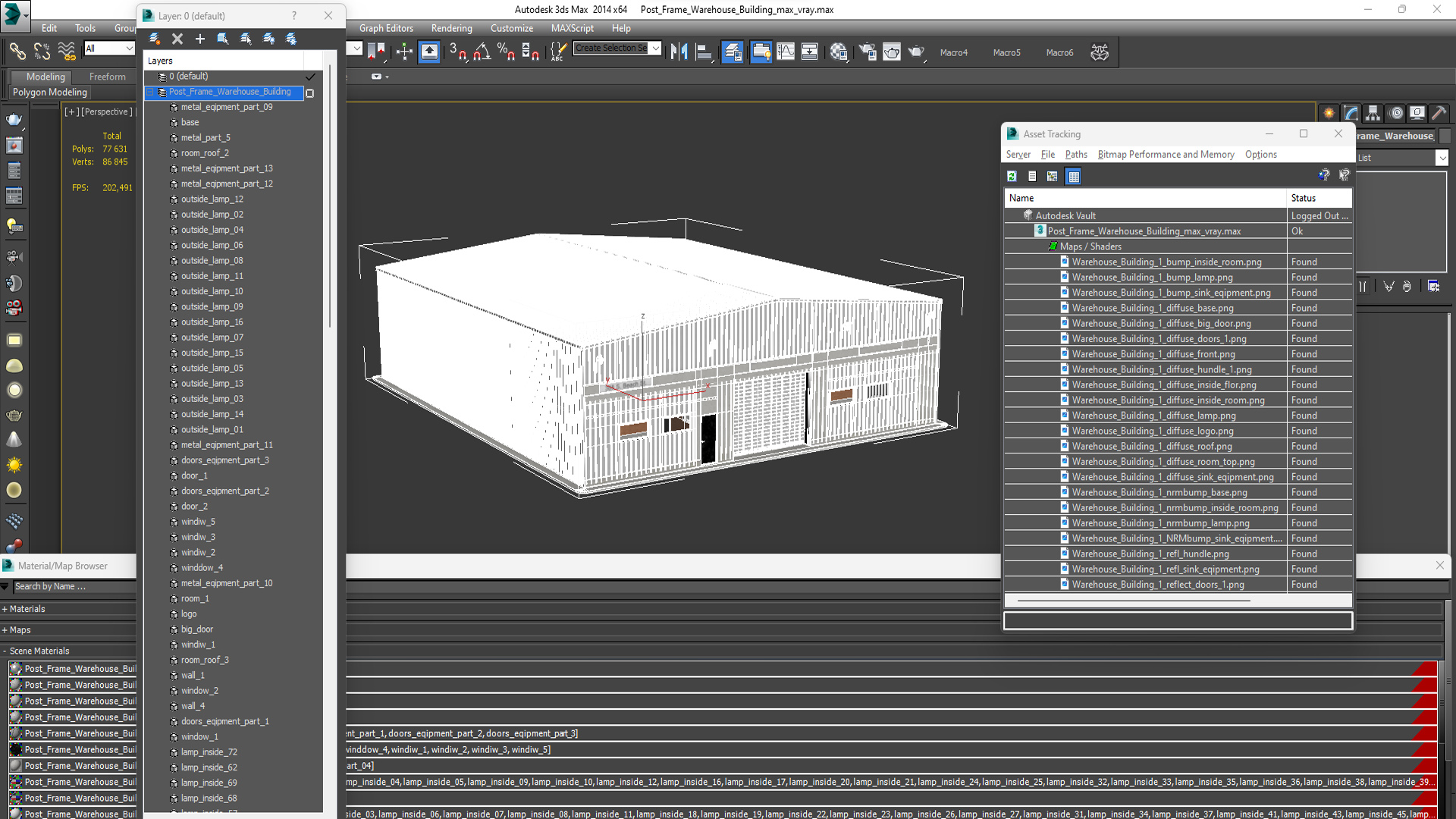The image size is (1456, 819).
Task: Set 0 (default) layer as current checkmark
Action: (x=310, y=77)
